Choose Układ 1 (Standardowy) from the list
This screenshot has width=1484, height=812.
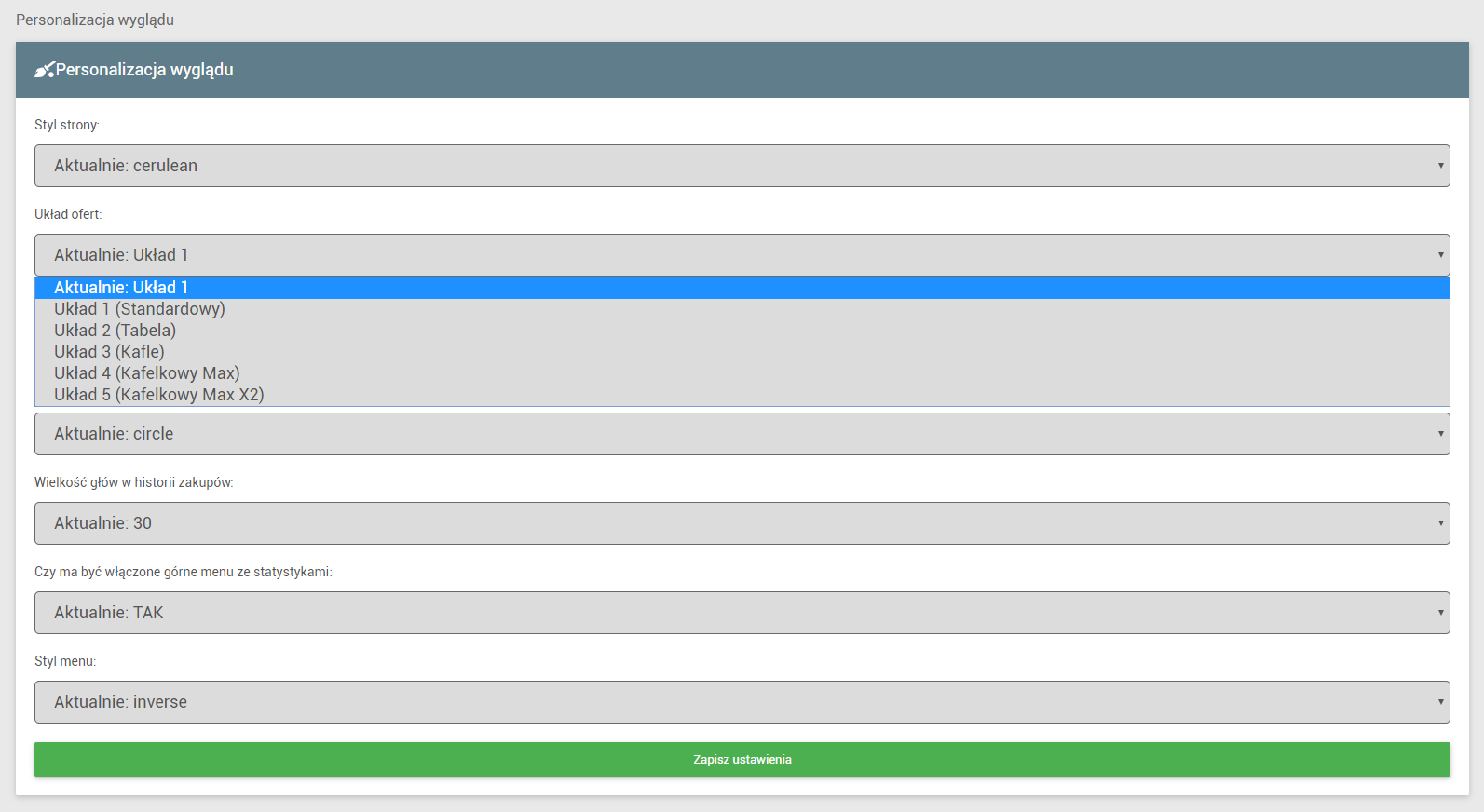click(140, 309)
